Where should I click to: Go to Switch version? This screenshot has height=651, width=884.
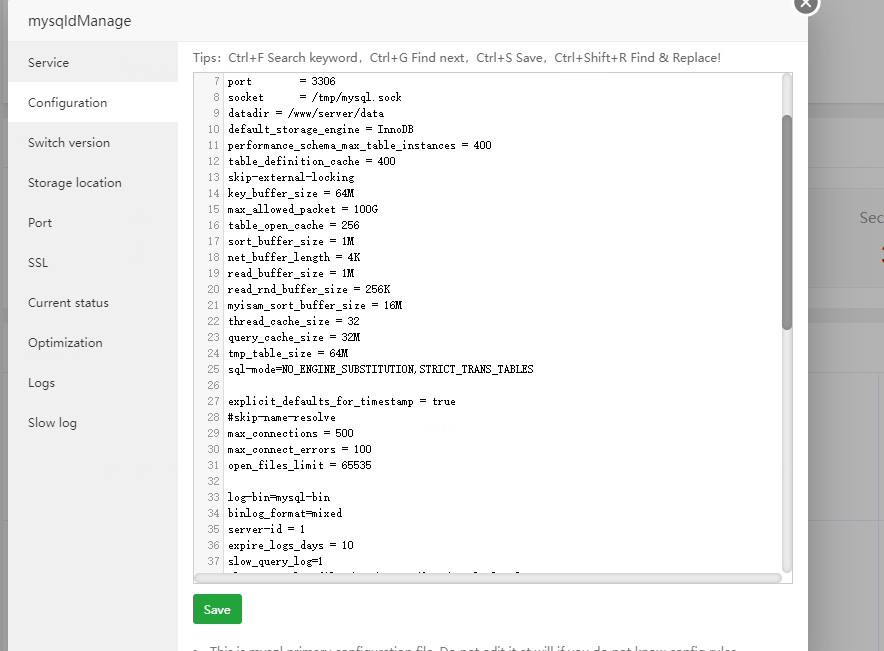[69, 143]
